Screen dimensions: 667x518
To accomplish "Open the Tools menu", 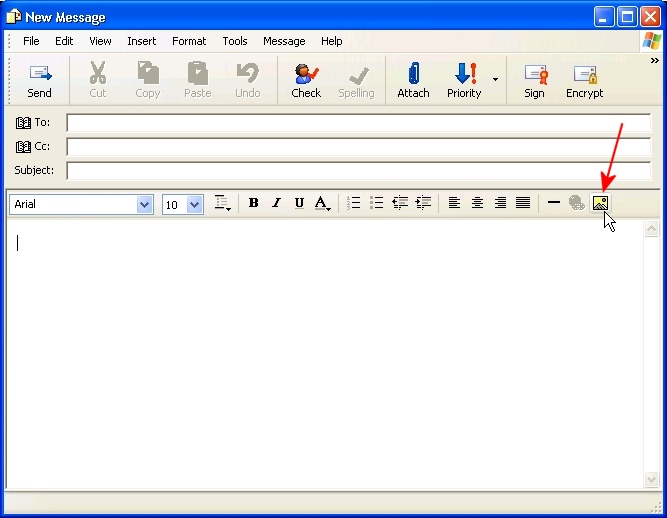I will [x=235, y=41].
